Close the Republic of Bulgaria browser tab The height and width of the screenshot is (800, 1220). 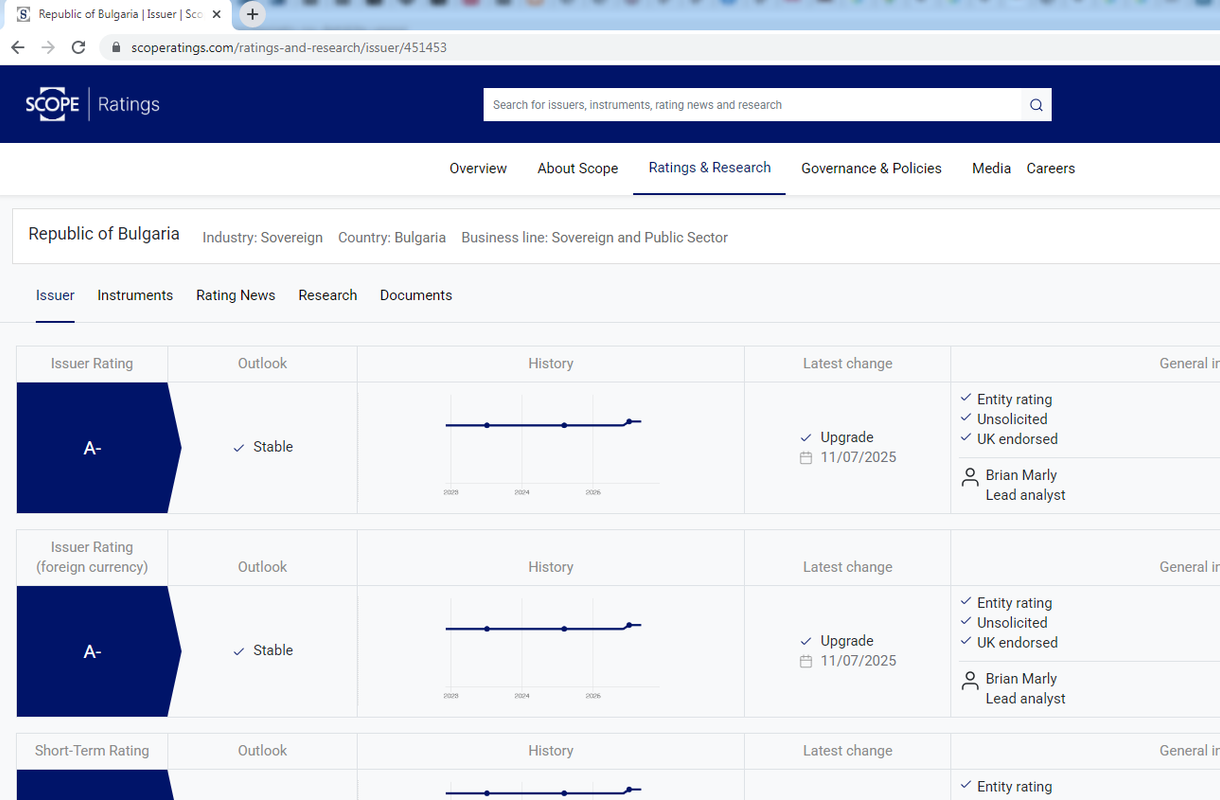click(217, 15)
